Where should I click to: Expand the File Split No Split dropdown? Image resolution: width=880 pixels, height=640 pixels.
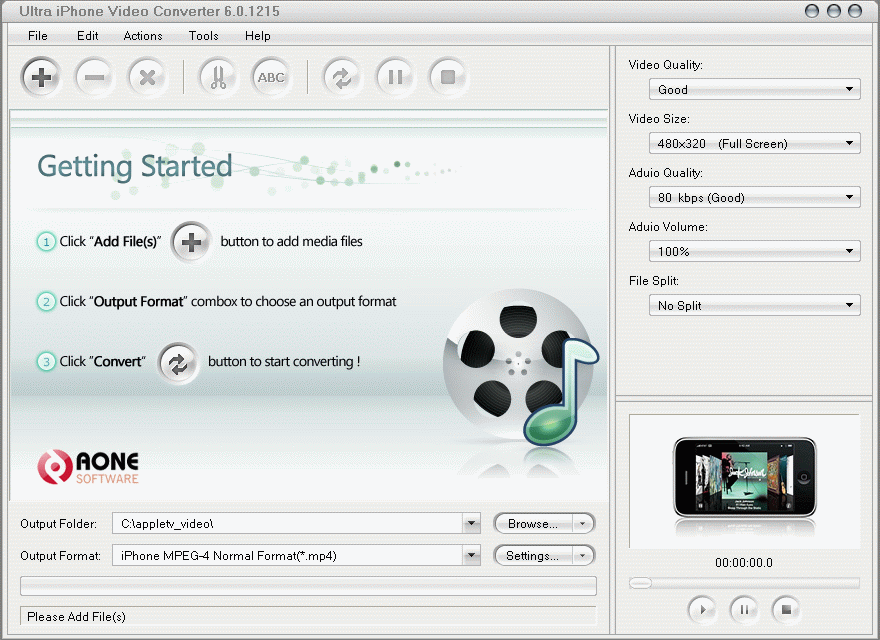pos(754,305)
